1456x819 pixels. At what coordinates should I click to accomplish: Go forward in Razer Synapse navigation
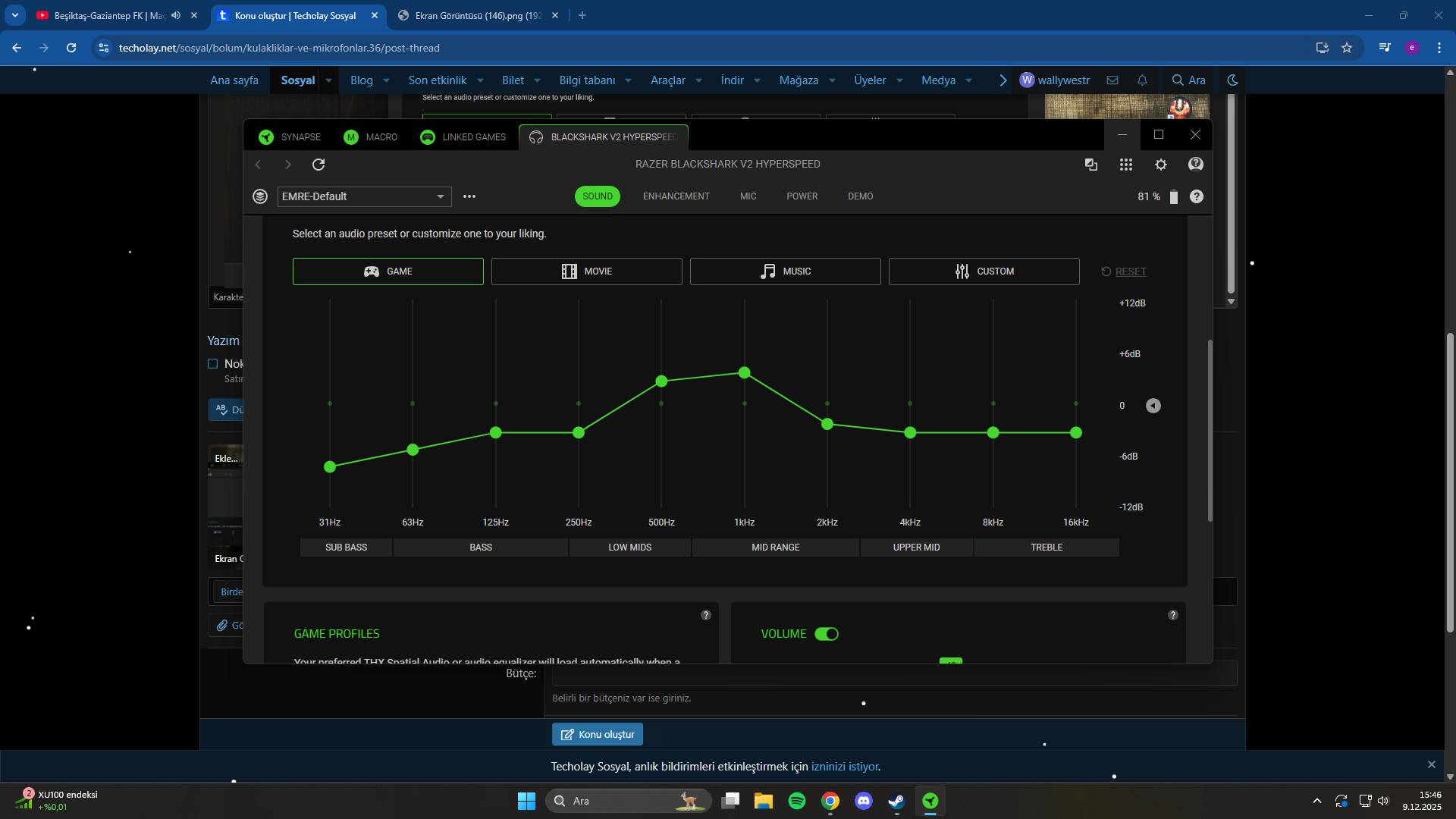(287, 165)
